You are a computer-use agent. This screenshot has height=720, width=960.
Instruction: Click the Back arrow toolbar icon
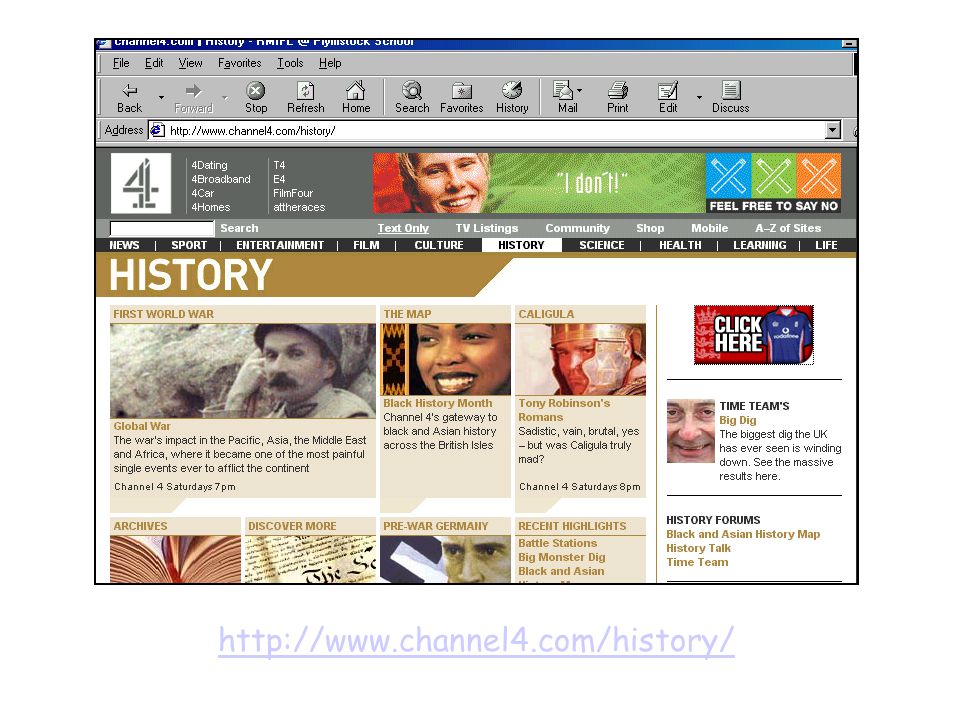[129, 91]
